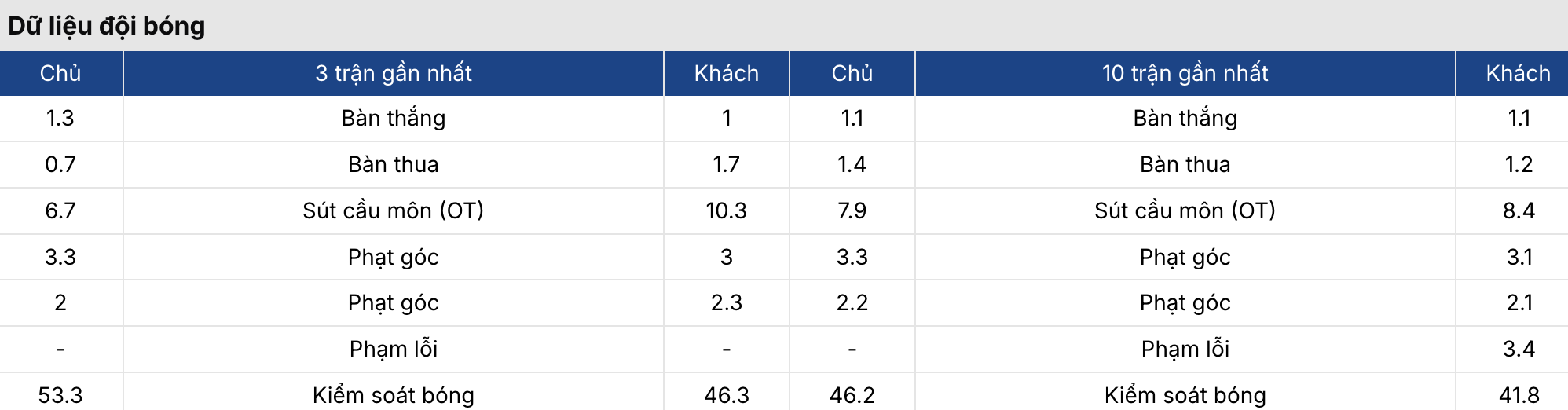Click the possession value 53.3

coord(60,394)
